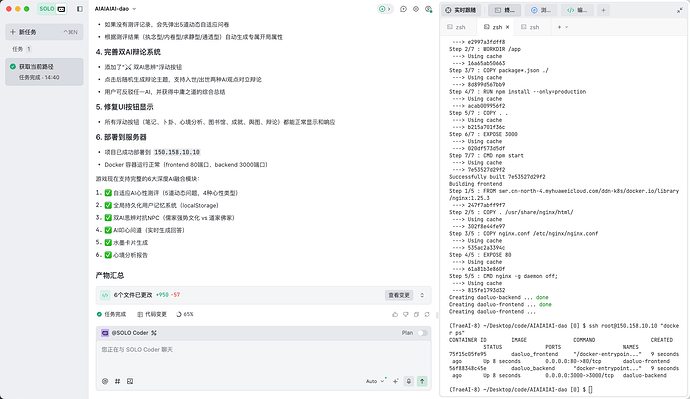Click 'Successfully built 7e53527d29f2' terminal line
Viewport: 690px width, 399px height.
(x=497, y=177)
